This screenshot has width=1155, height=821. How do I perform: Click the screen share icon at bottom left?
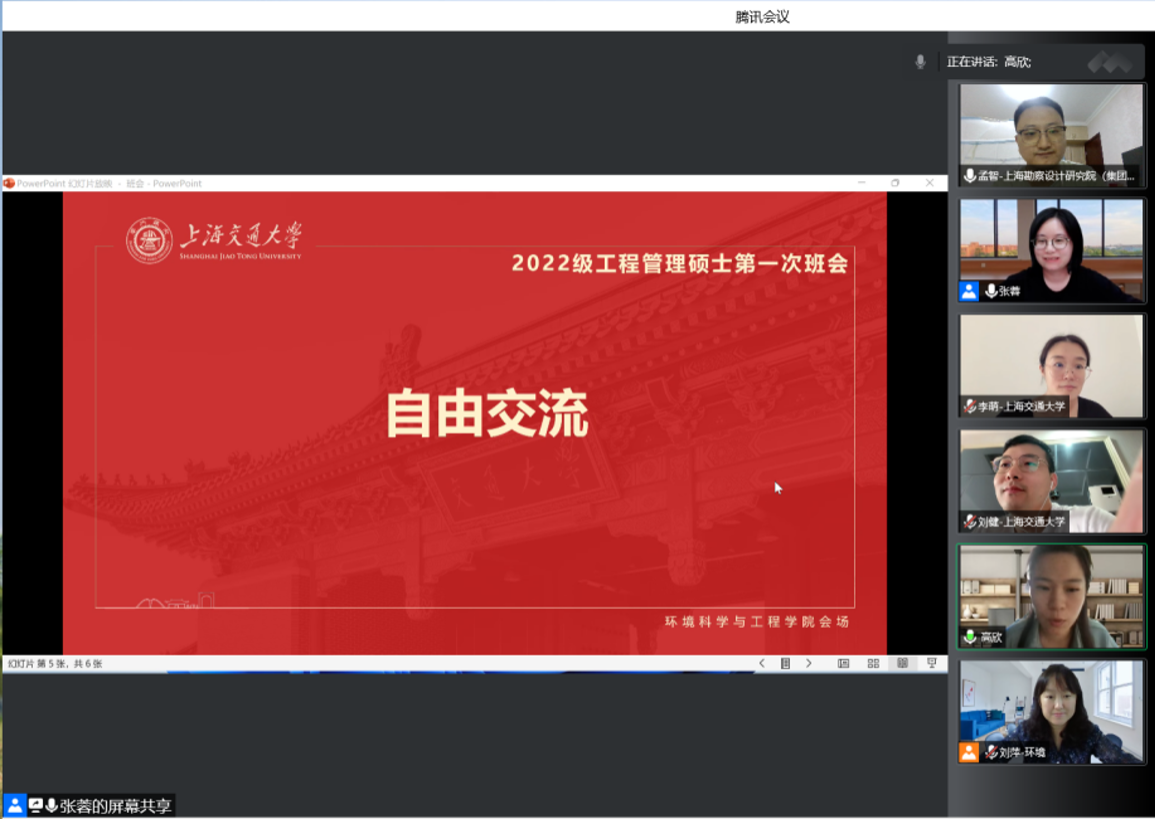coord(36,805)
